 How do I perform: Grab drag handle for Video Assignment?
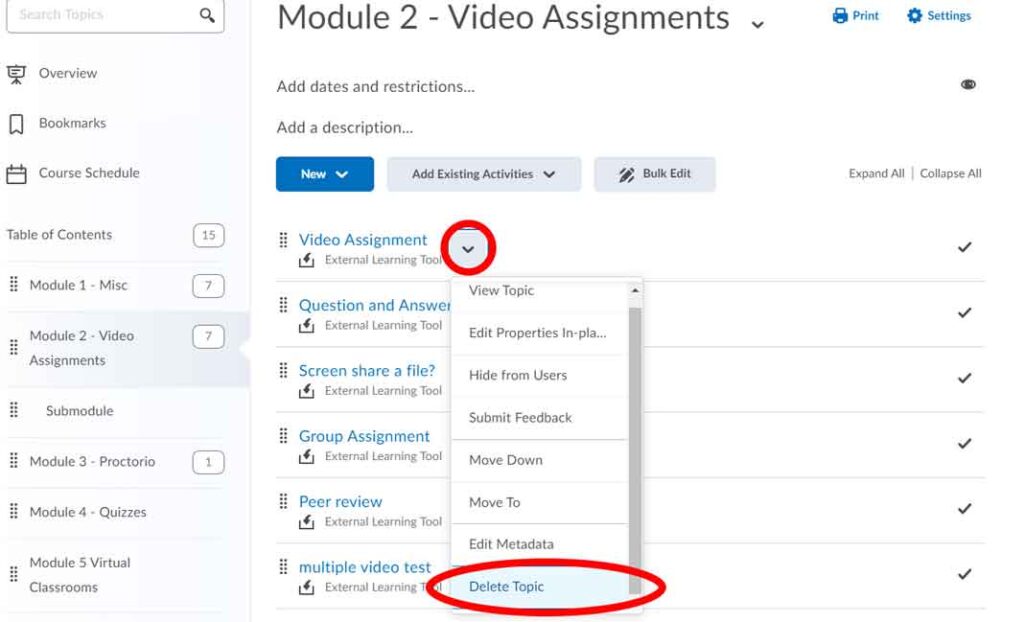[283, 240]
